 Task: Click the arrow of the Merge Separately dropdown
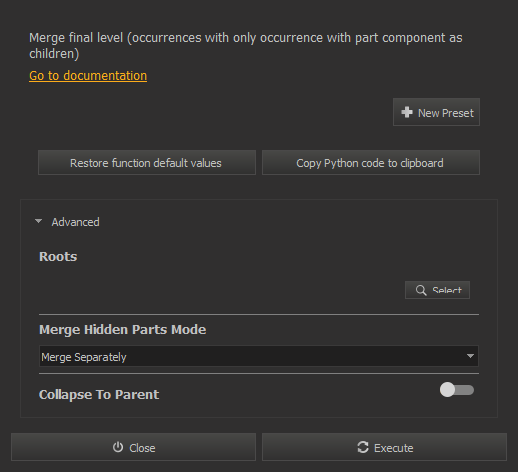click(x=470, y=356)
